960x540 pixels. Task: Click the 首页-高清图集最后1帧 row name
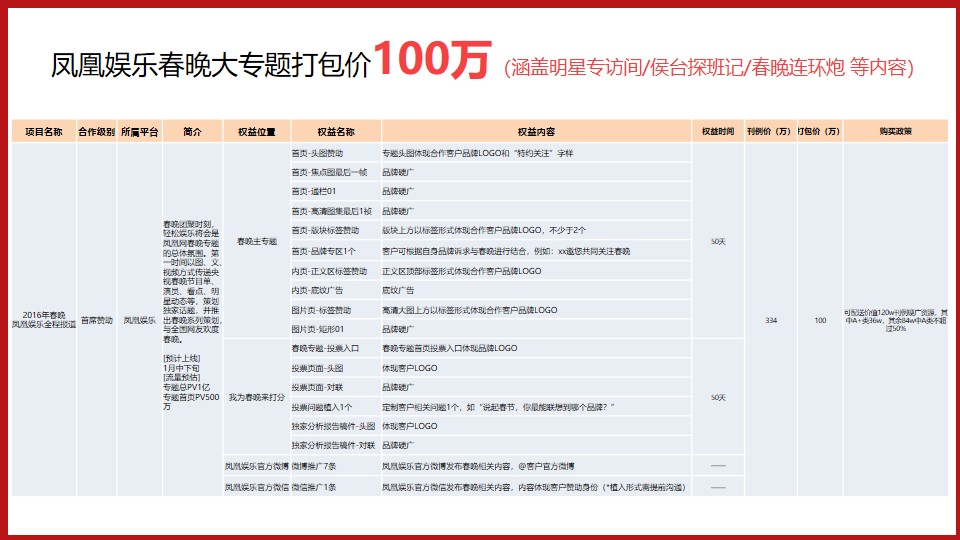coord(331,211)
